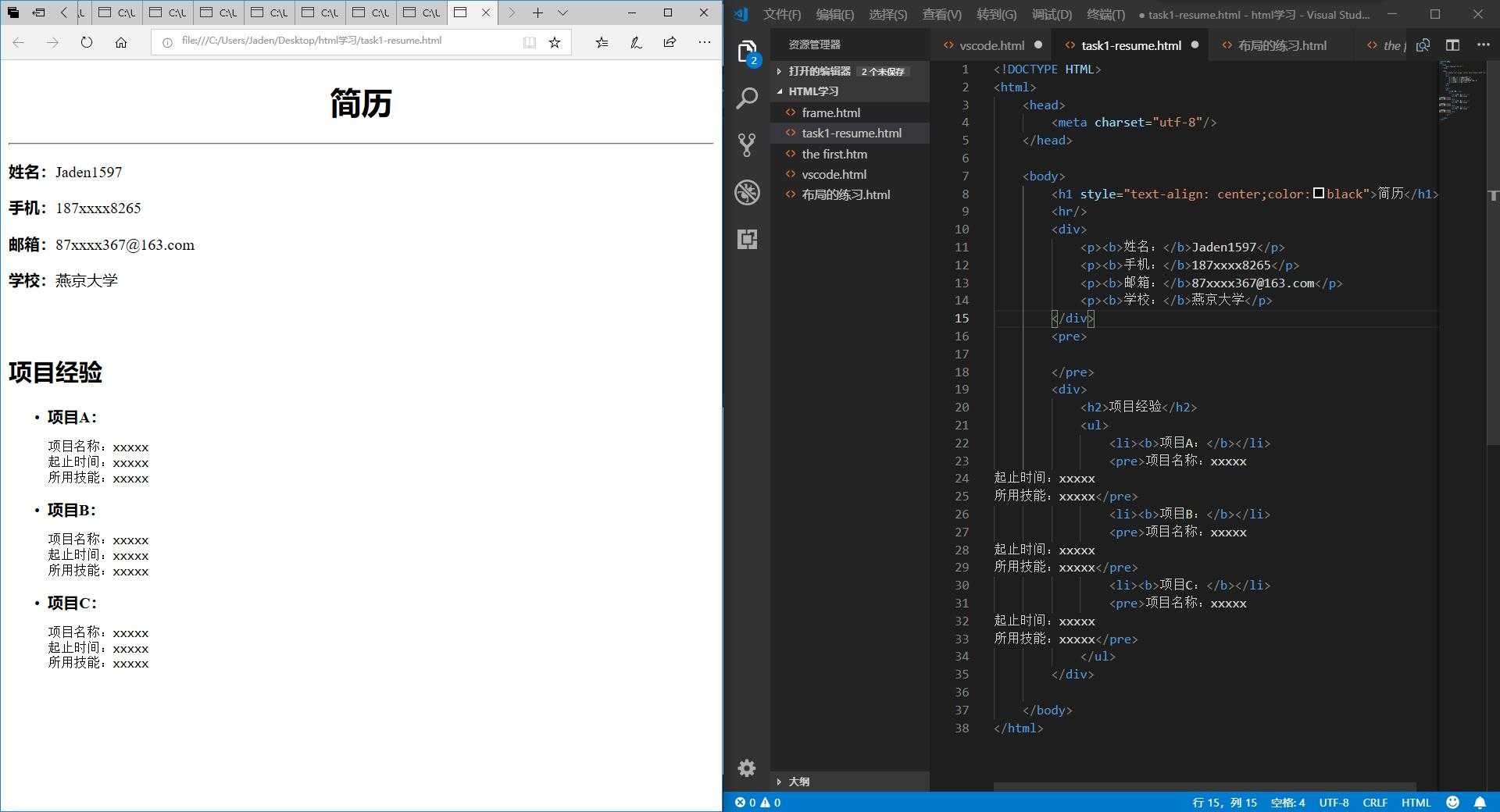Viewport: 1500px width, 812px height.
Task: Click the editor horizontal scrollbar
Action: click(x=1205, y=786)
